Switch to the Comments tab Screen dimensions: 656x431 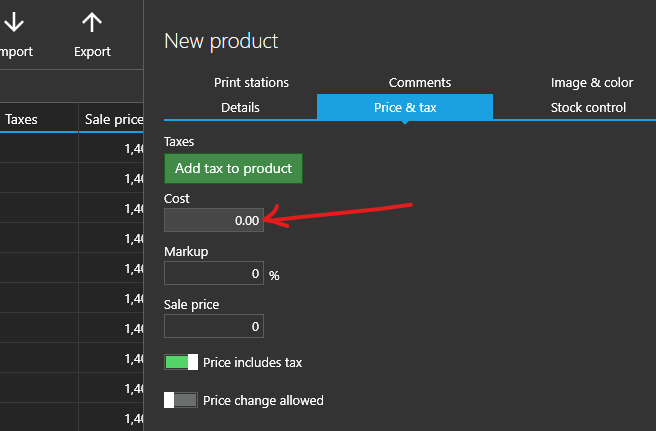pos(419,82)
